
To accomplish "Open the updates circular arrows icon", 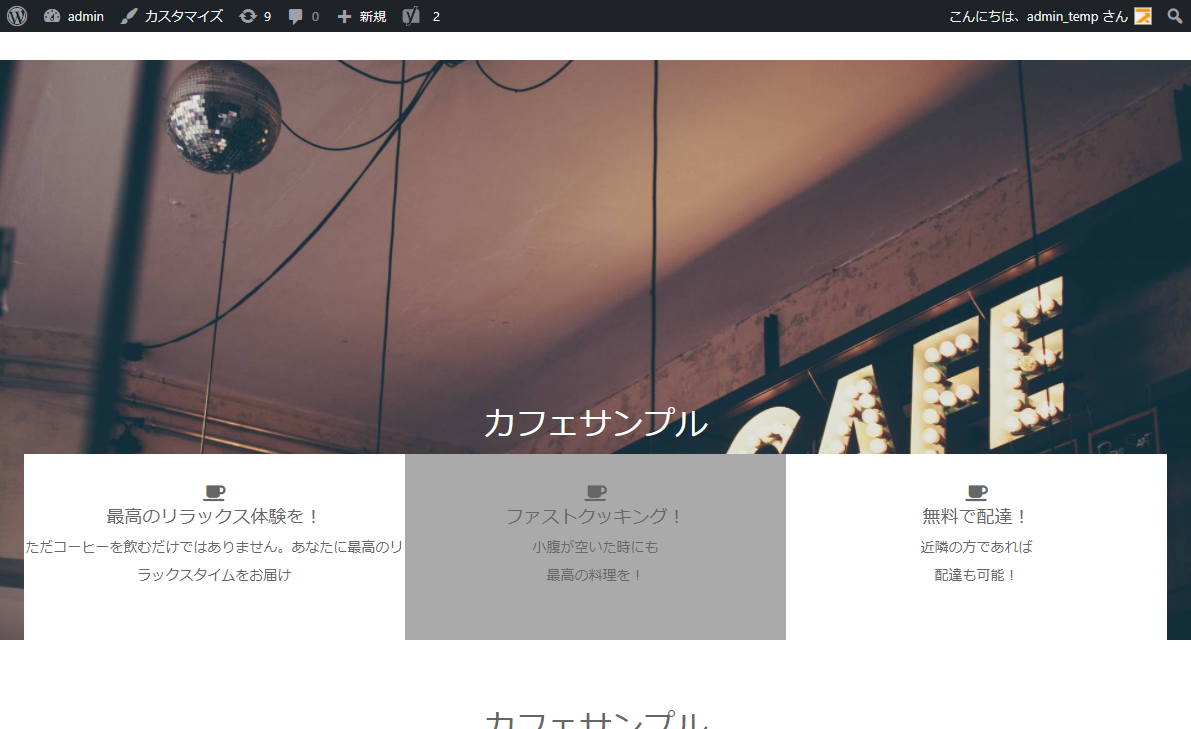I will coord(248,16).
